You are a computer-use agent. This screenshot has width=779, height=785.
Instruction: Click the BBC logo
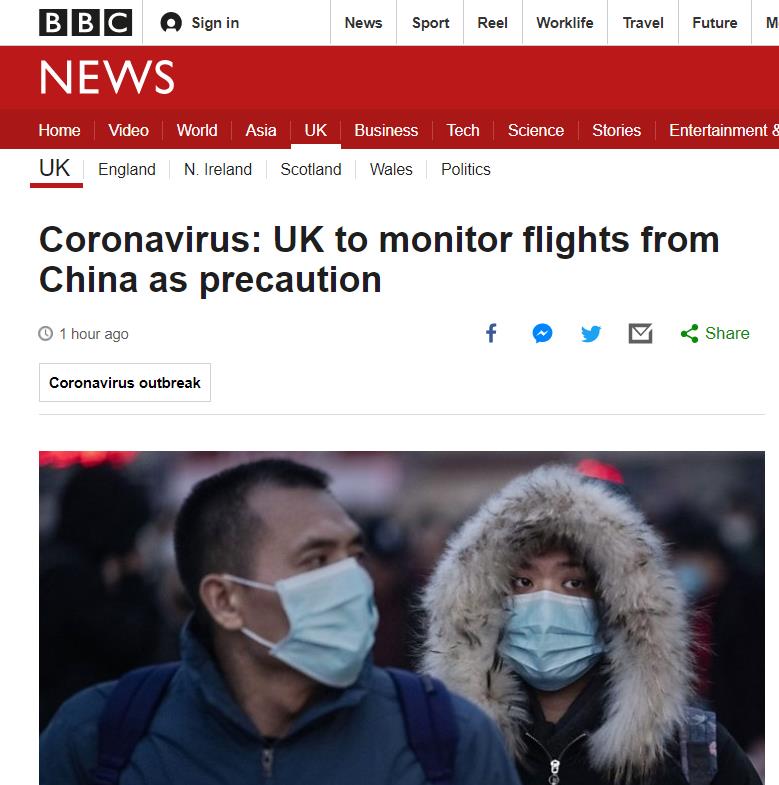86,23
